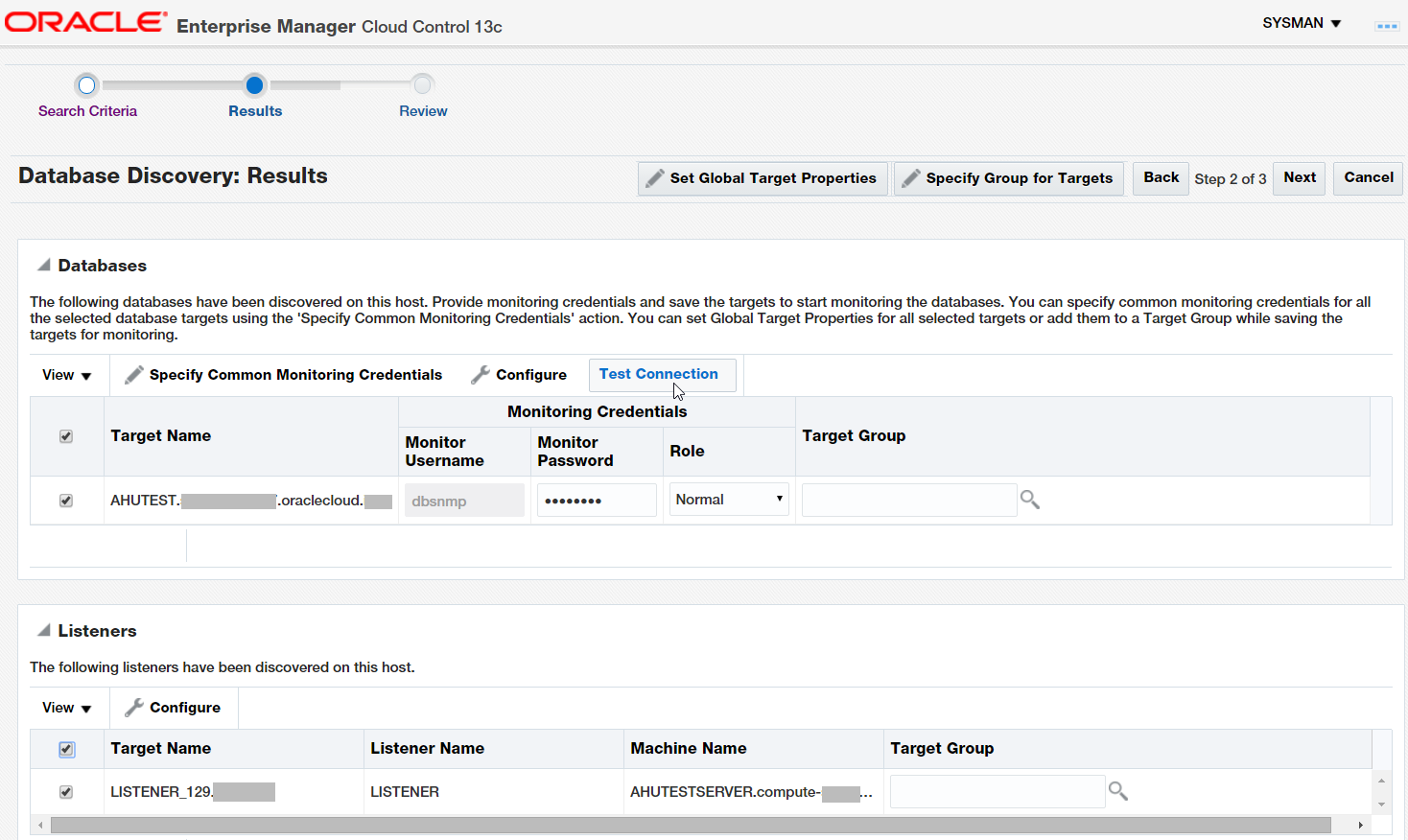Click the Review step circle
1408x840 pixels.
click(x=422, y=85)
